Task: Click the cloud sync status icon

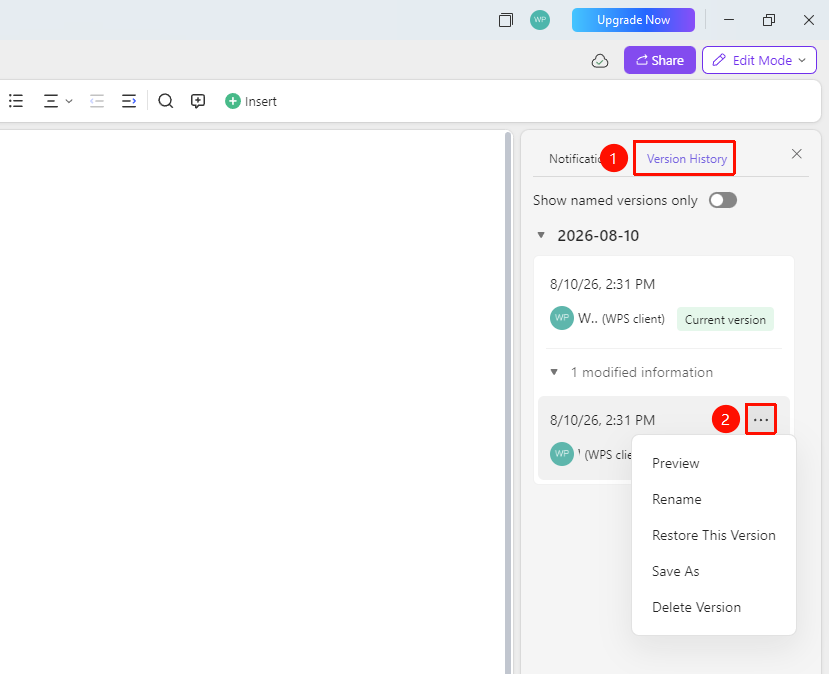Action: pos(600,61)
